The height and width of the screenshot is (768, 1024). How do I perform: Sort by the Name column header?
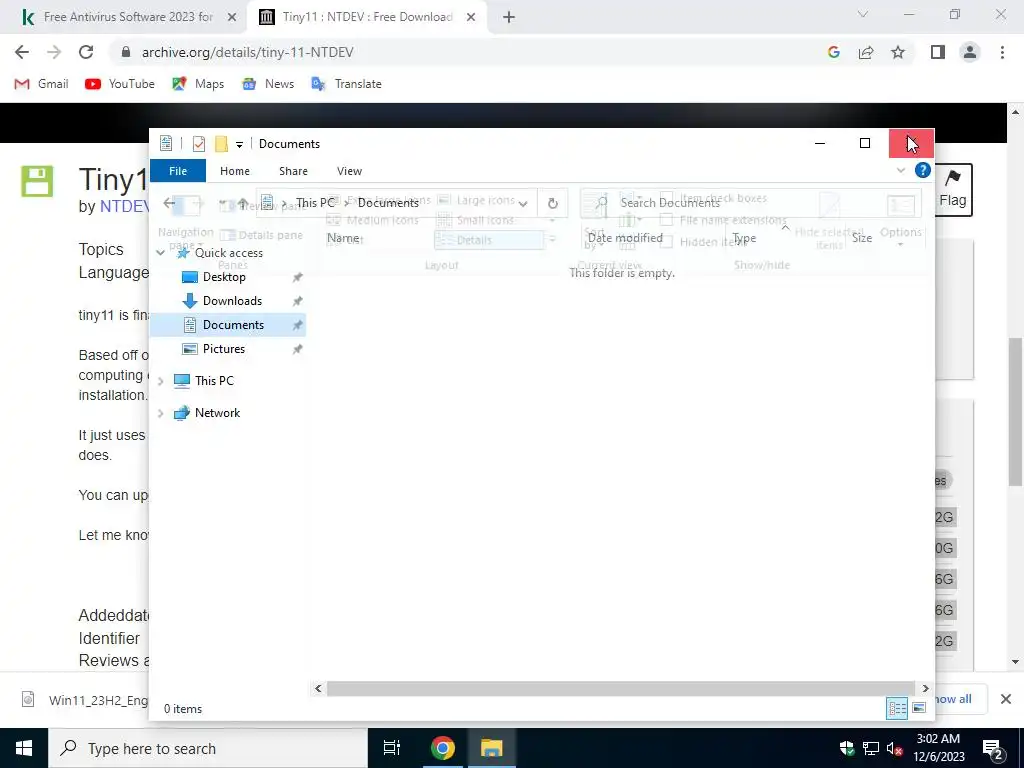pos(343,238)
